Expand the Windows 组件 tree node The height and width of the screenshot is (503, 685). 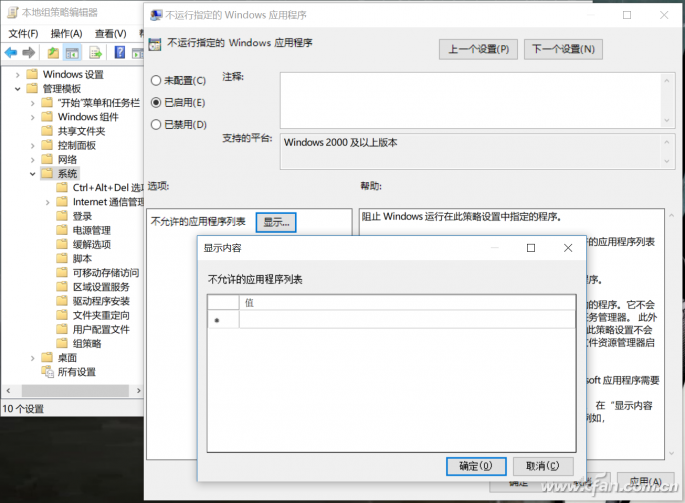(32, 117)
